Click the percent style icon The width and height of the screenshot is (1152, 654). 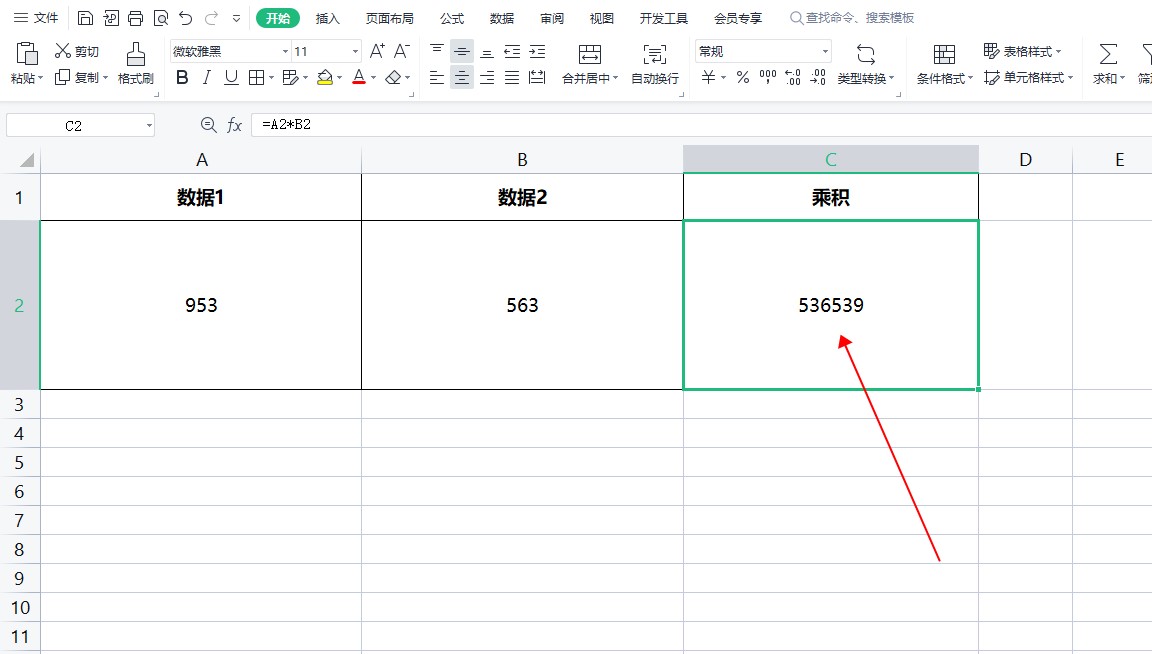[x=743, y=77]
